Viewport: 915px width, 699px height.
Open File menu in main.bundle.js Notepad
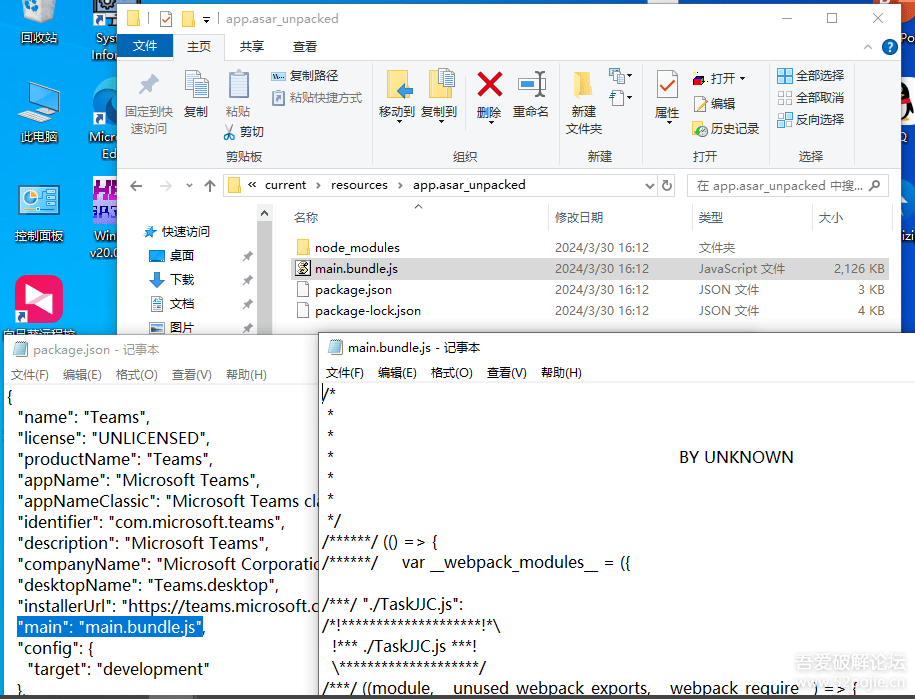[x=344, y=373]
